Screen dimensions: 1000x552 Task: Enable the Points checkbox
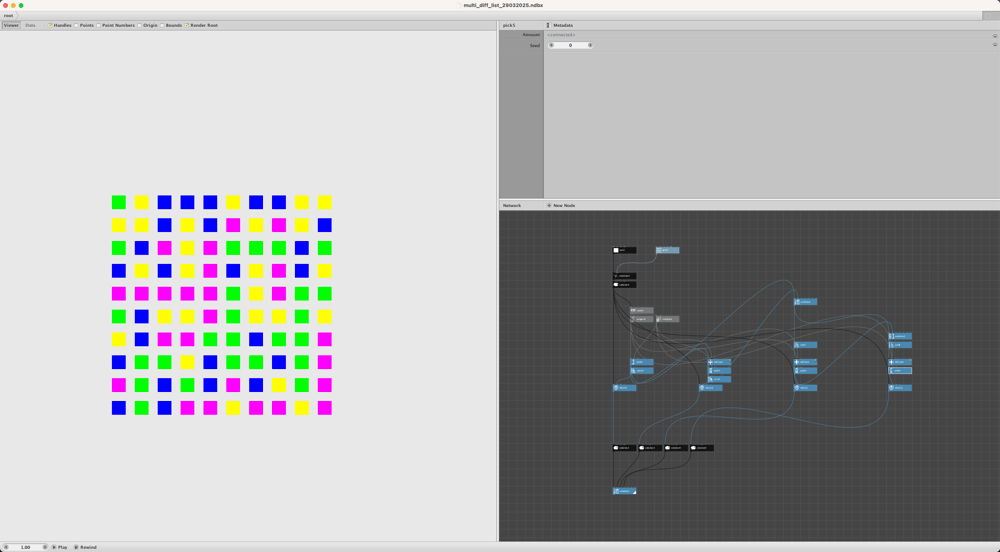click(x=76, y=25)
